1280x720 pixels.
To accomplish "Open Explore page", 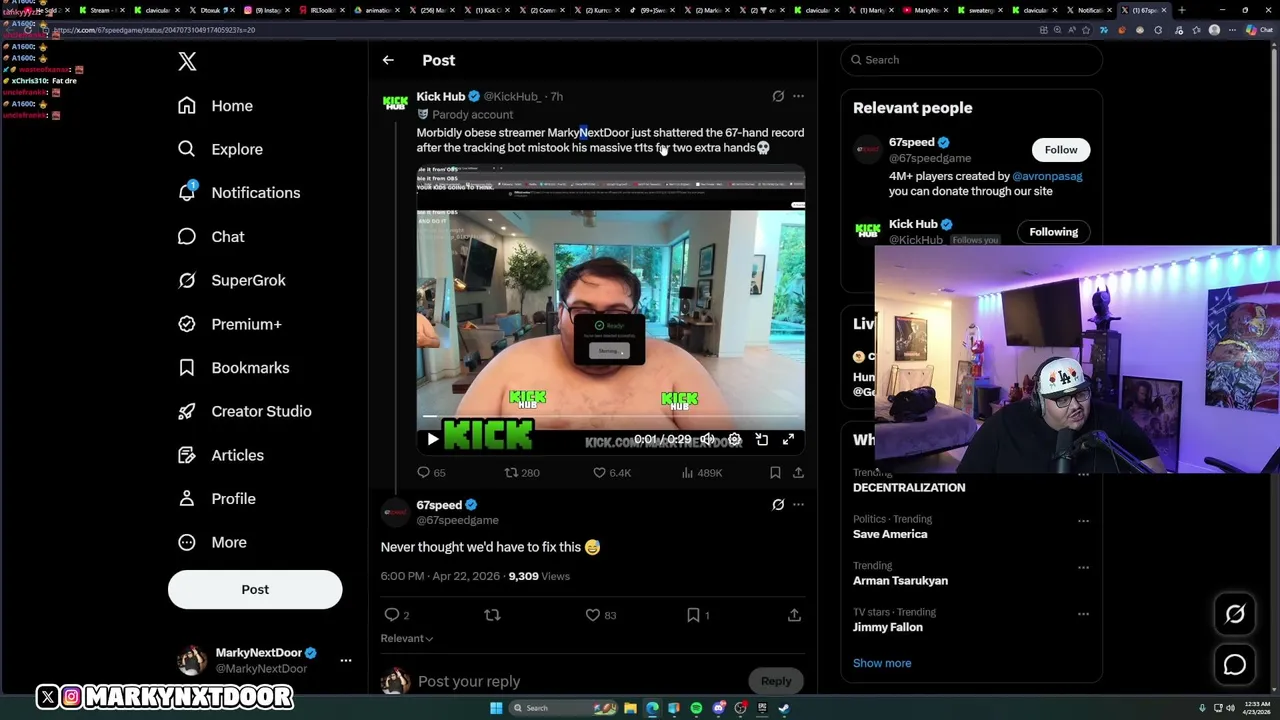I will click(x=220, y=149).
